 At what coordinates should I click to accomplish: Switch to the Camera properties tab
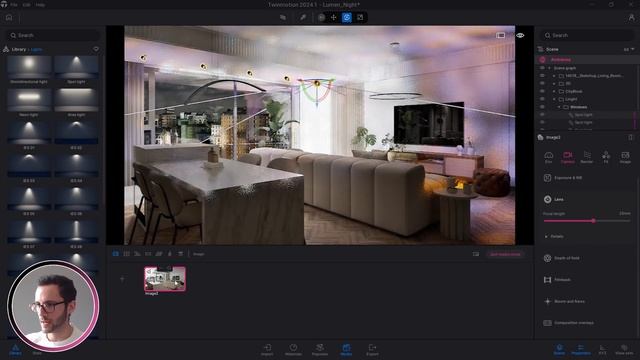567,157
